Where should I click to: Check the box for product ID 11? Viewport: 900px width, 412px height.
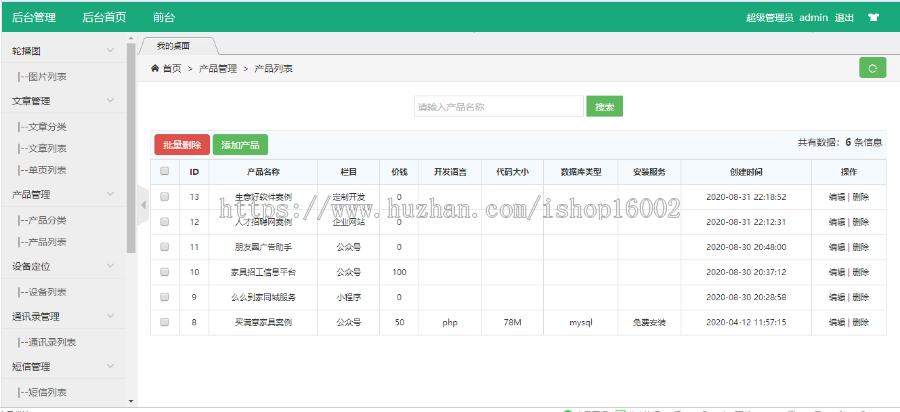coord(165,247)
